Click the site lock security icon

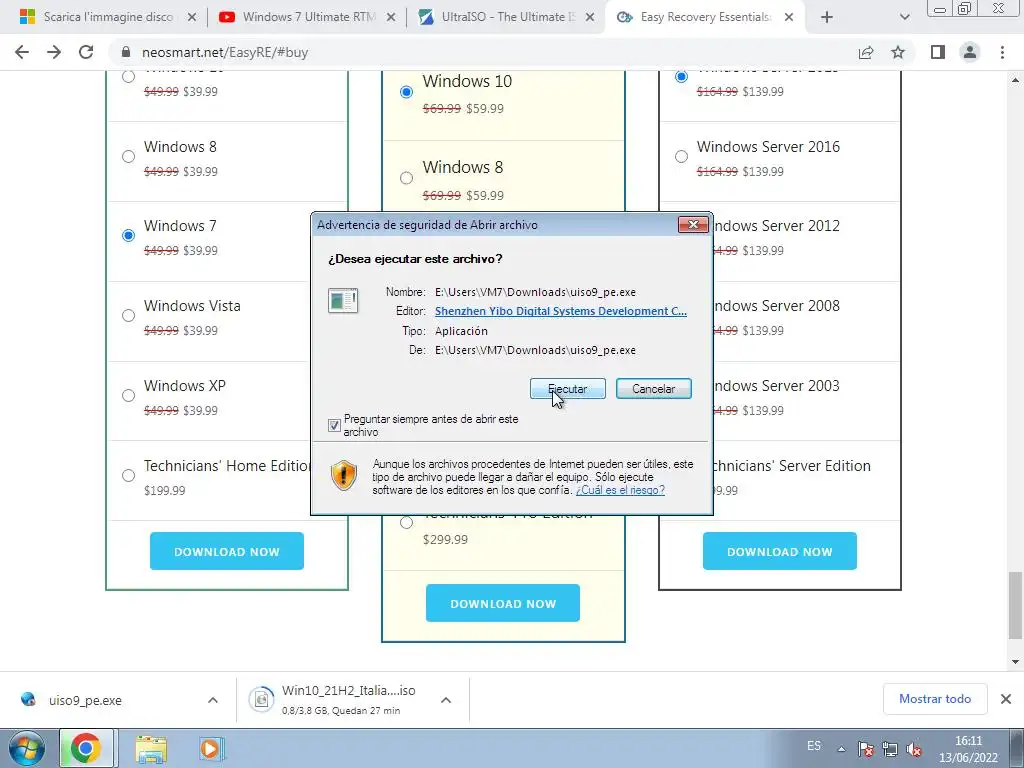pos(126,52)
